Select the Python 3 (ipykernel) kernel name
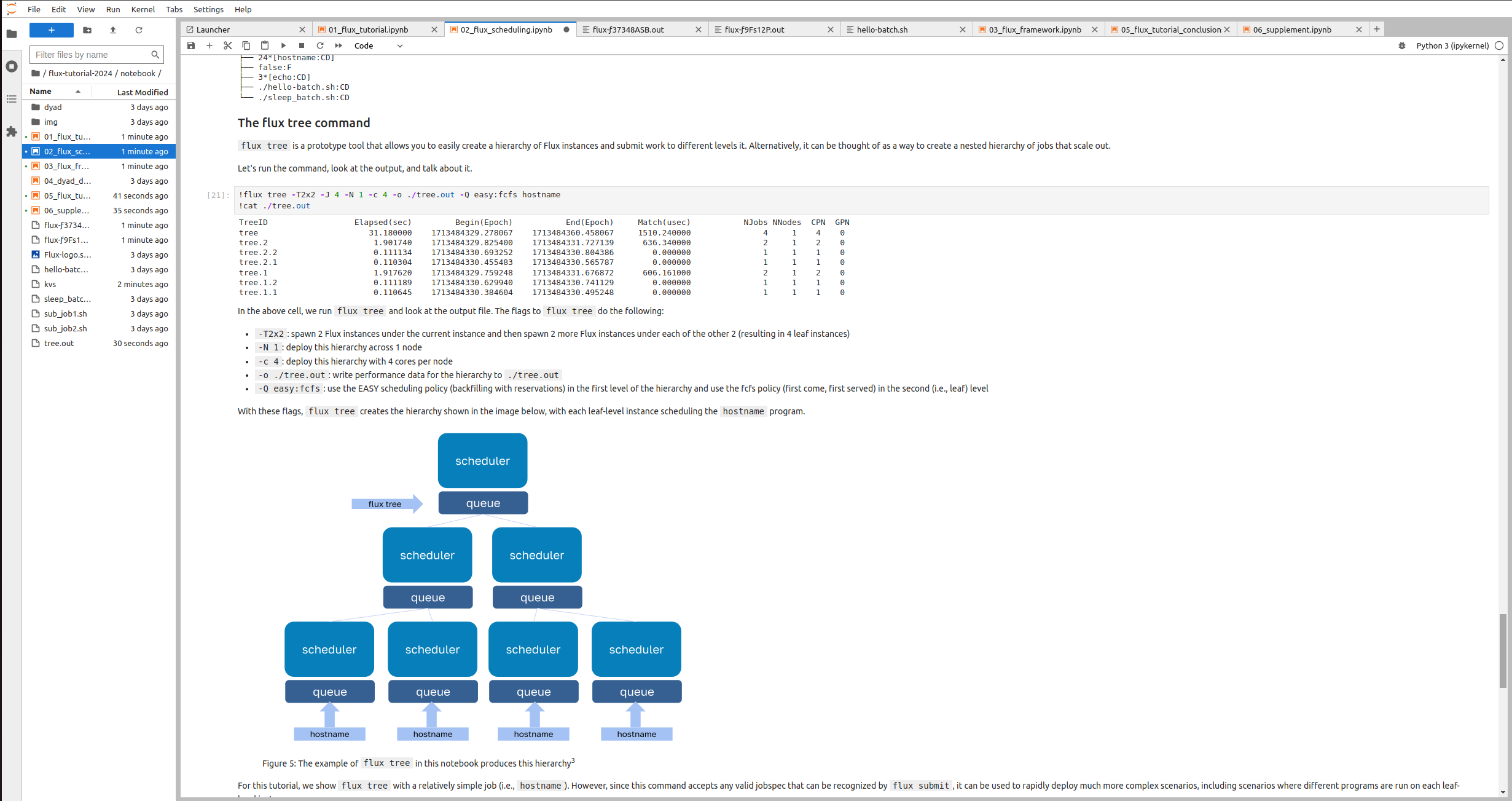1512x801 pixels. pos(1452,45)
